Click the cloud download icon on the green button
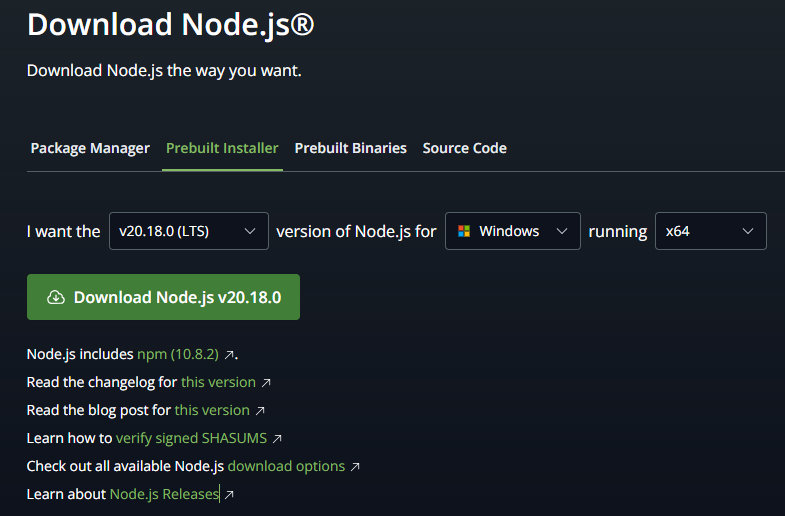 (x=56, y=297)
